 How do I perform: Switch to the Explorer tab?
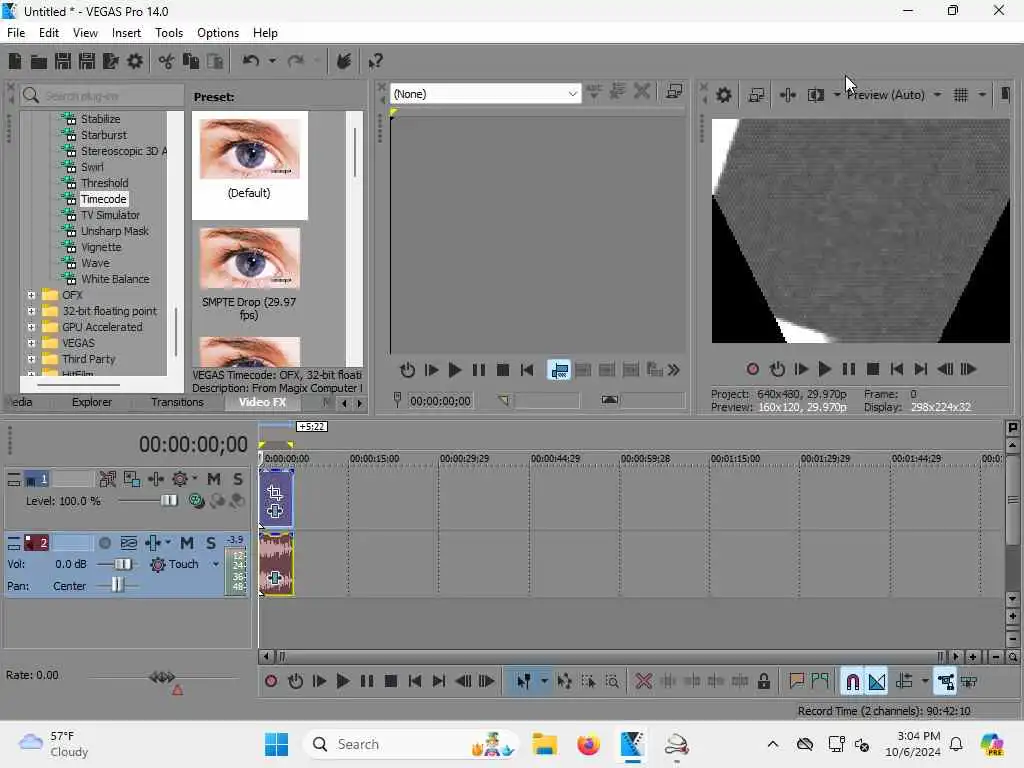click(x=91, y=402)
